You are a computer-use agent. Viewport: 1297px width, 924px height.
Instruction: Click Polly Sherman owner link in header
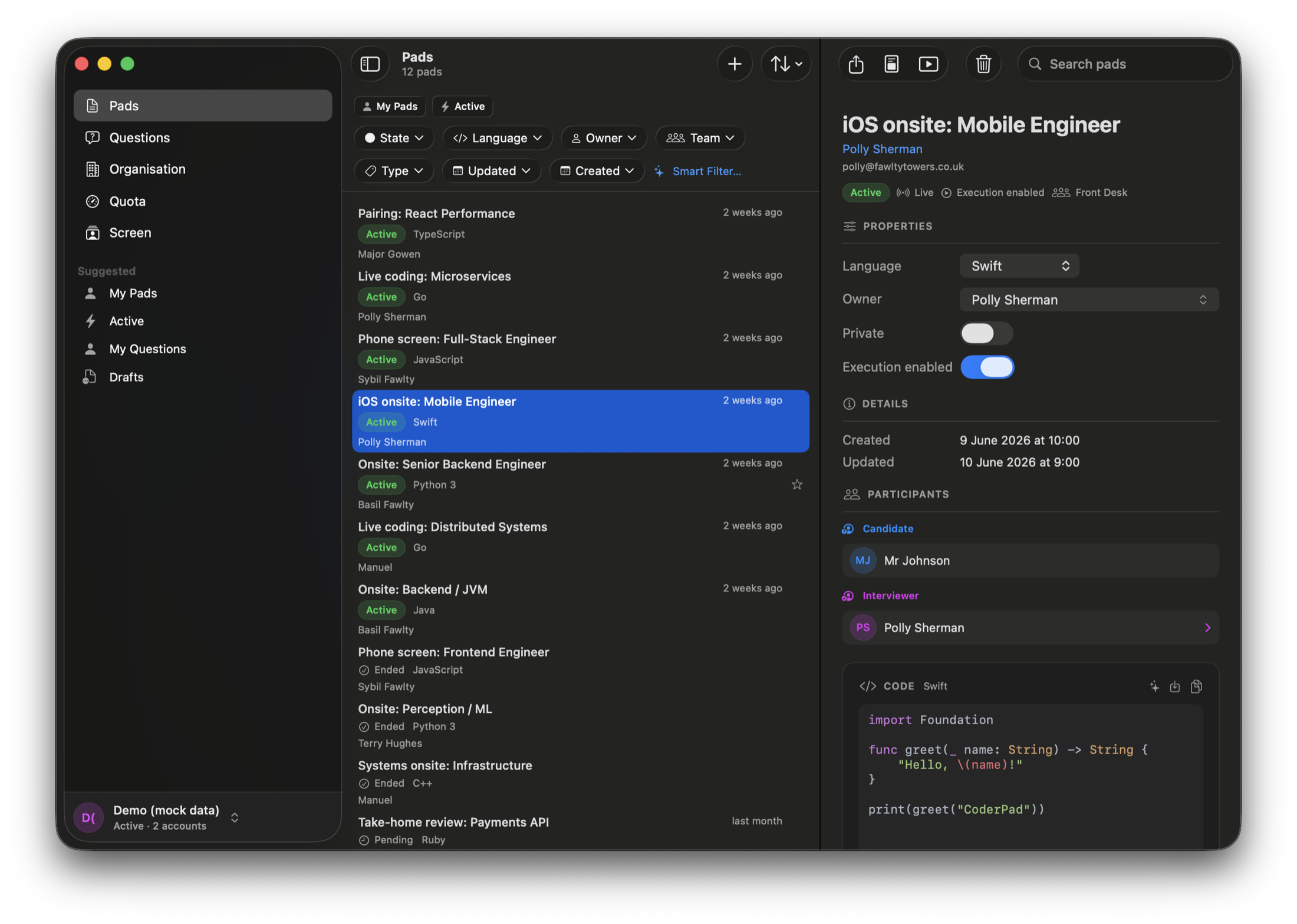882,149
